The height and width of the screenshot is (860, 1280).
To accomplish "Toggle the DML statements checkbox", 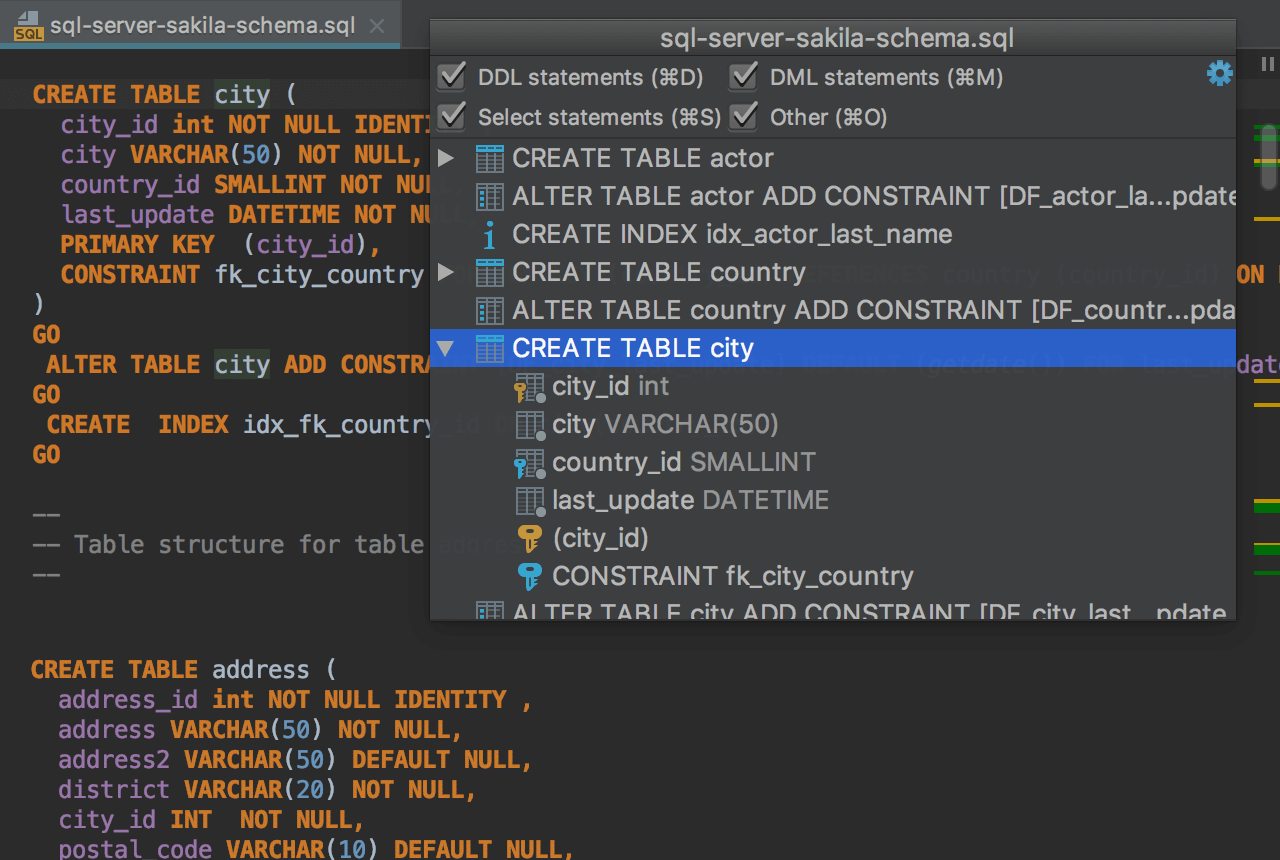I will (743, 77).
